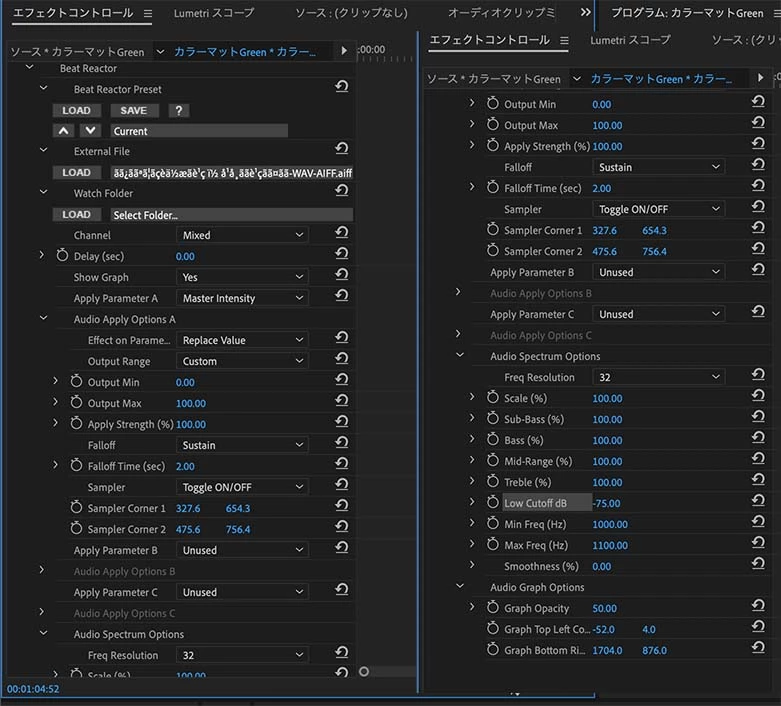
Task: Reset Effect on Parameter in left panel
Action: [x=342, y=338]
